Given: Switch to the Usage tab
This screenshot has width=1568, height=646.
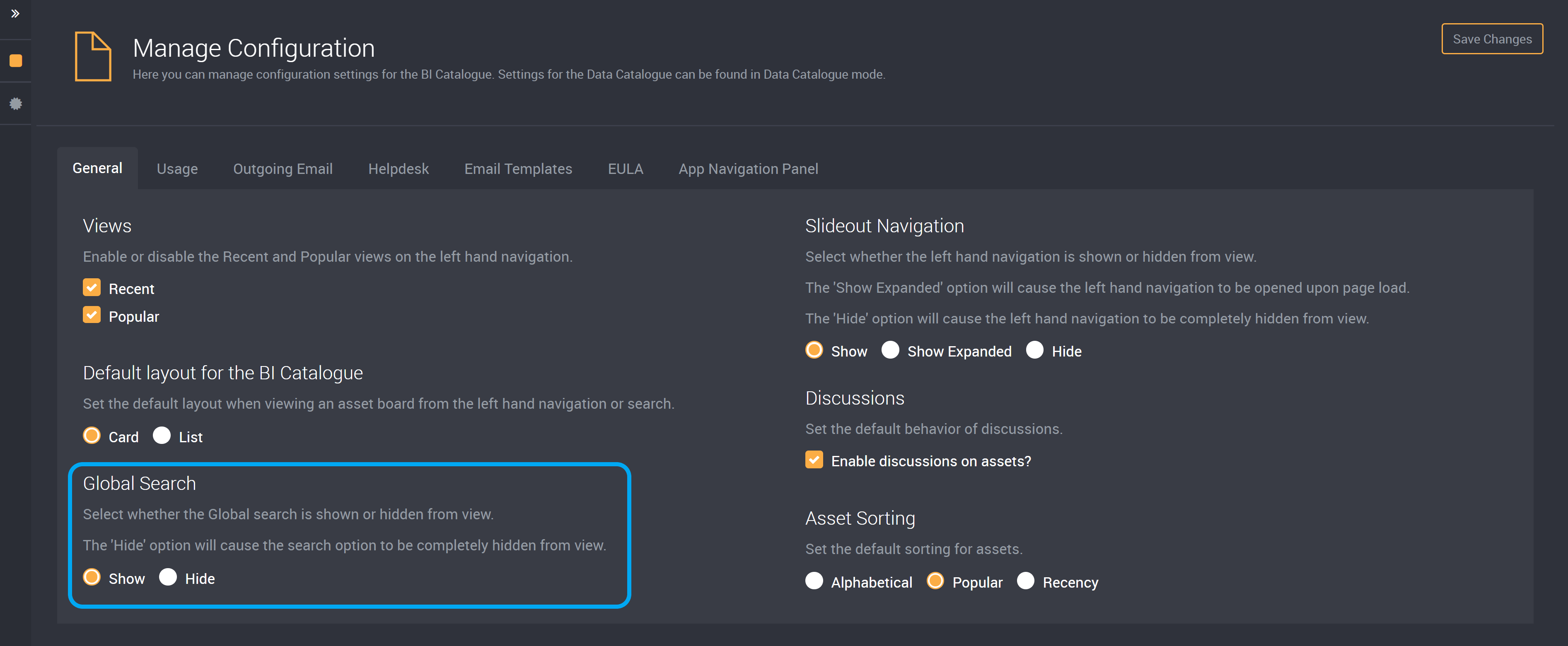Looking at the screenshot, I should pos(177,169).
